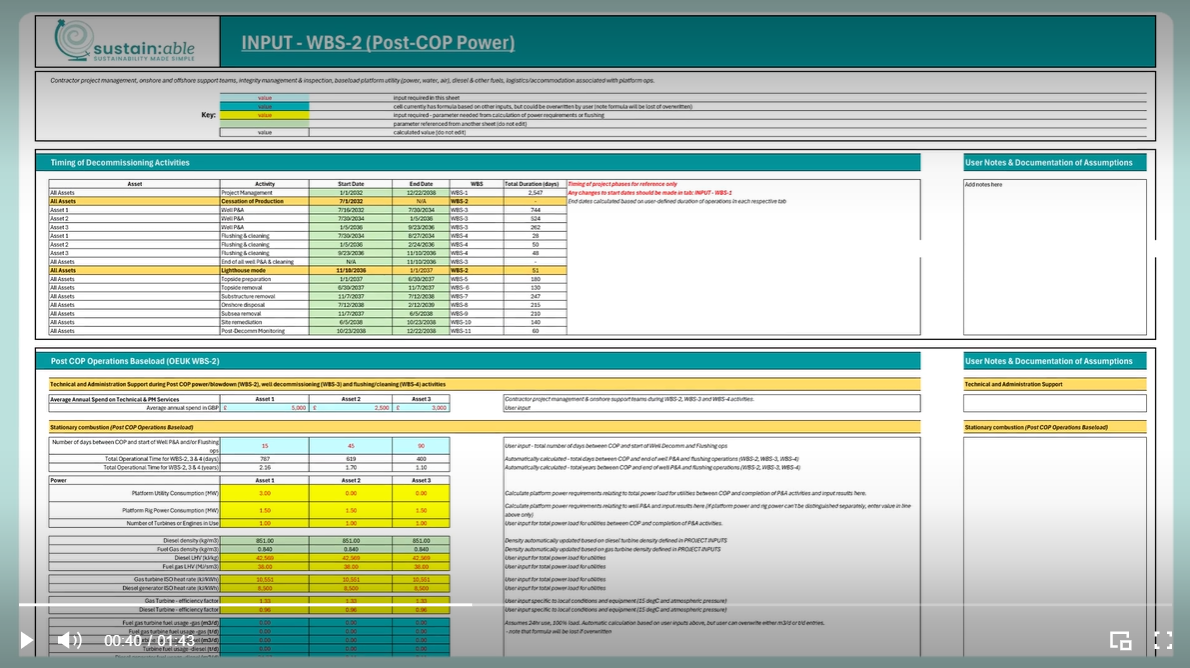Screen dimensions: 1190x668
Task: Click upper User Notes & Documentation header
Action: click(x=1055, y=162)
